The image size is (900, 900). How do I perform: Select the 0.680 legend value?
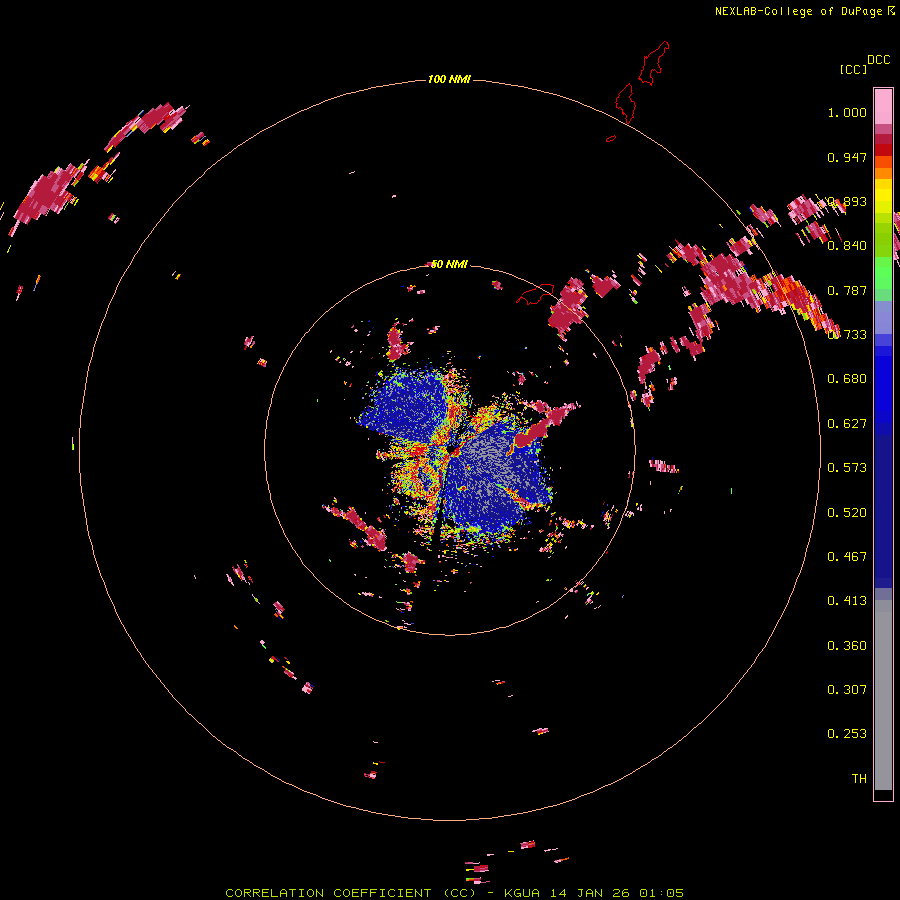(x=847, y=379)
